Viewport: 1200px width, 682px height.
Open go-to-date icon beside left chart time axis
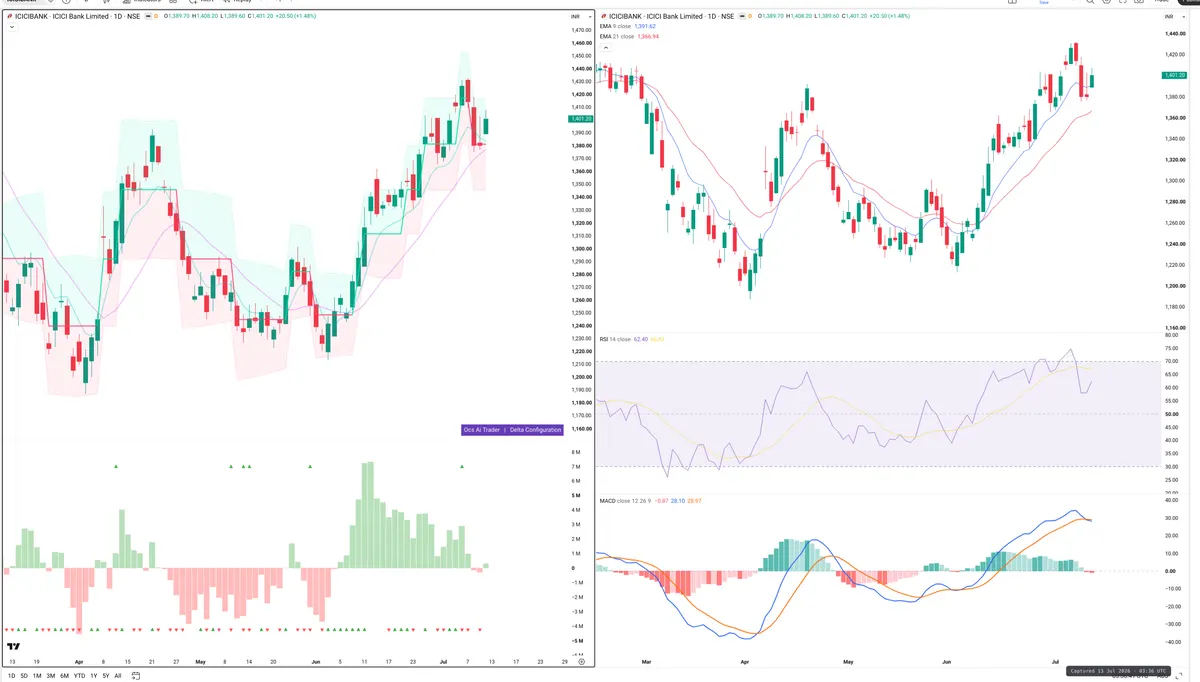(x=135, y=676)
